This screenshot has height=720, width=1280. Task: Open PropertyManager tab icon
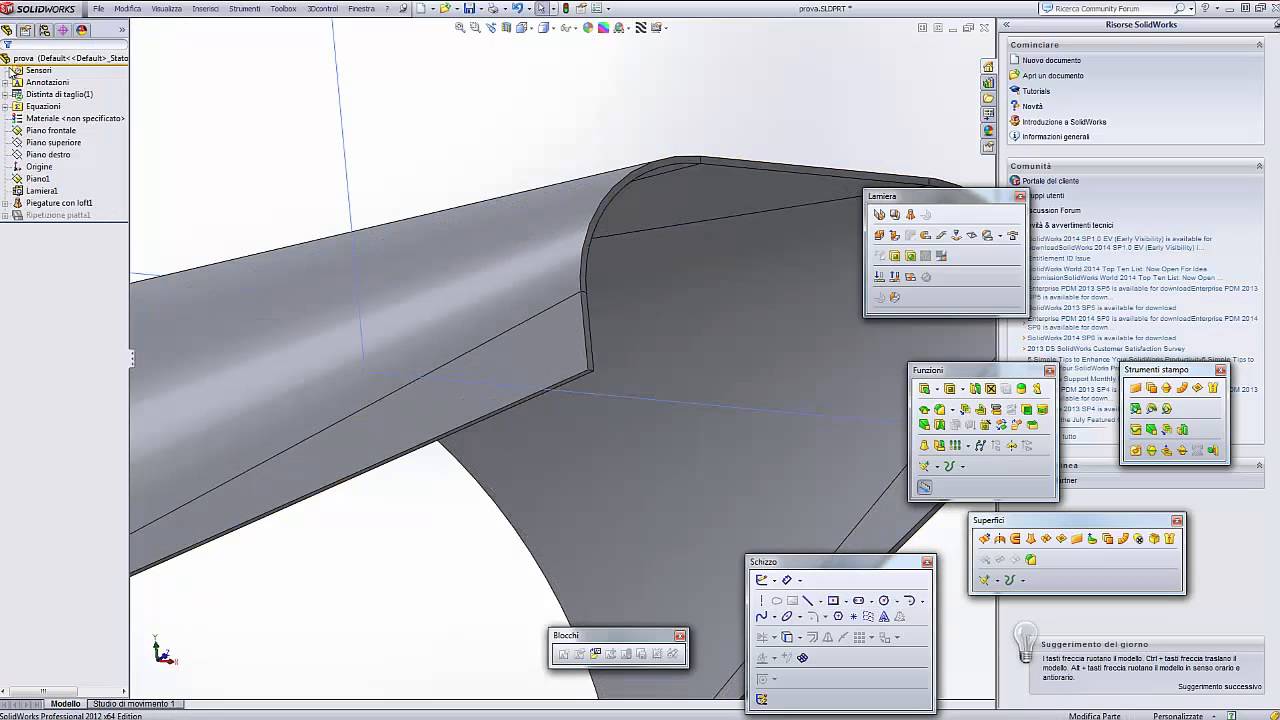(25, 30)
